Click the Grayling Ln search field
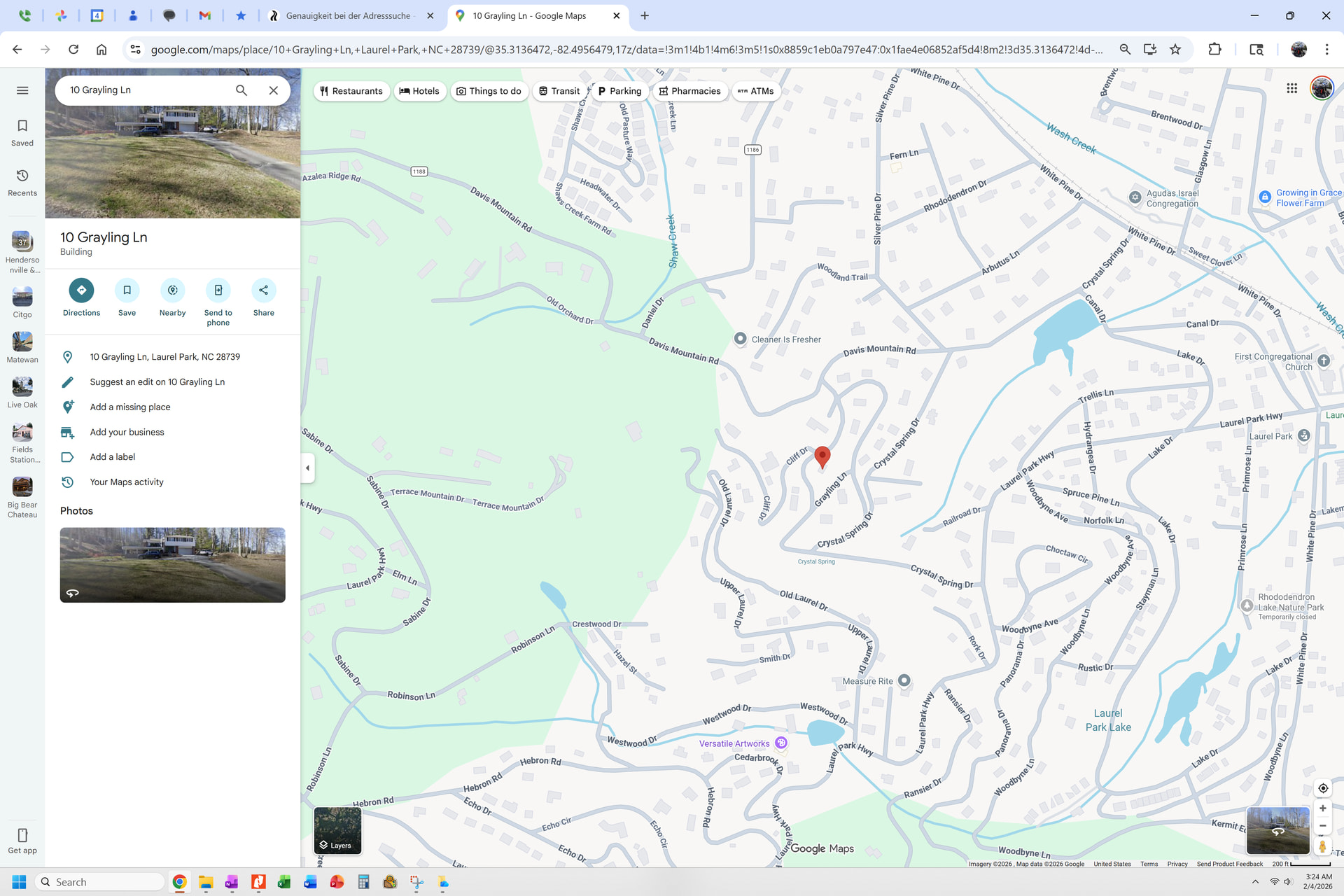 (147, 90)
